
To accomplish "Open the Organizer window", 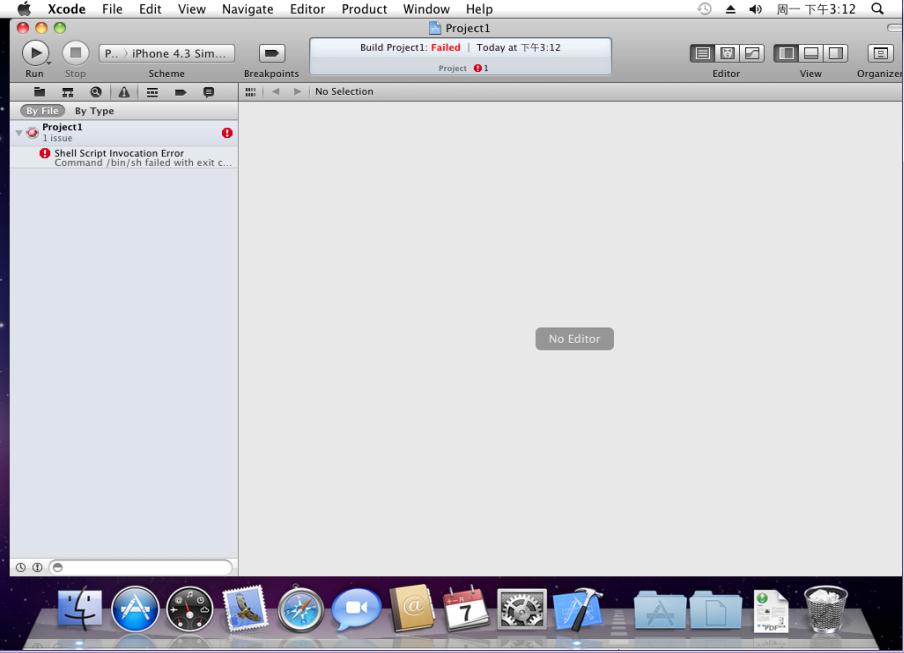I will click(880, 54).
